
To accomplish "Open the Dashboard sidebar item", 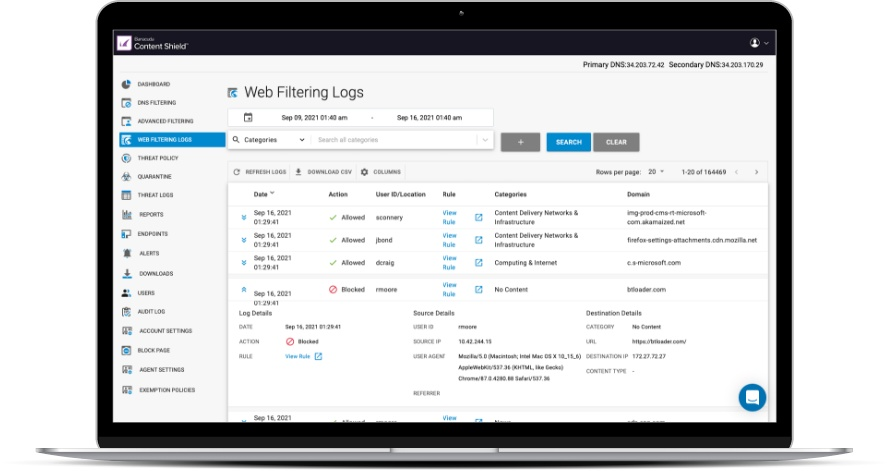I will point(153,84).
